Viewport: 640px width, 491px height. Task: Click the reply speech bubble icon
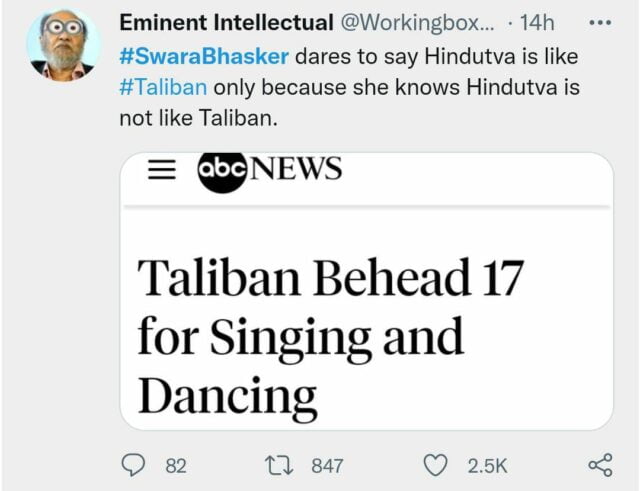tap(133, 465)
